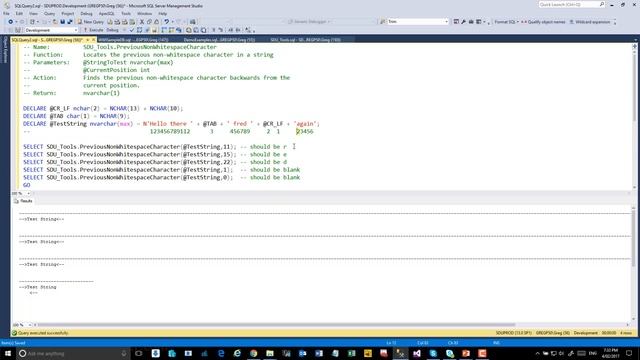Image resolution: width=640 pixels, height=360 pixels.
Task: Click the Results to File icon
Action: pyautogui.click(x=203, y=30)
